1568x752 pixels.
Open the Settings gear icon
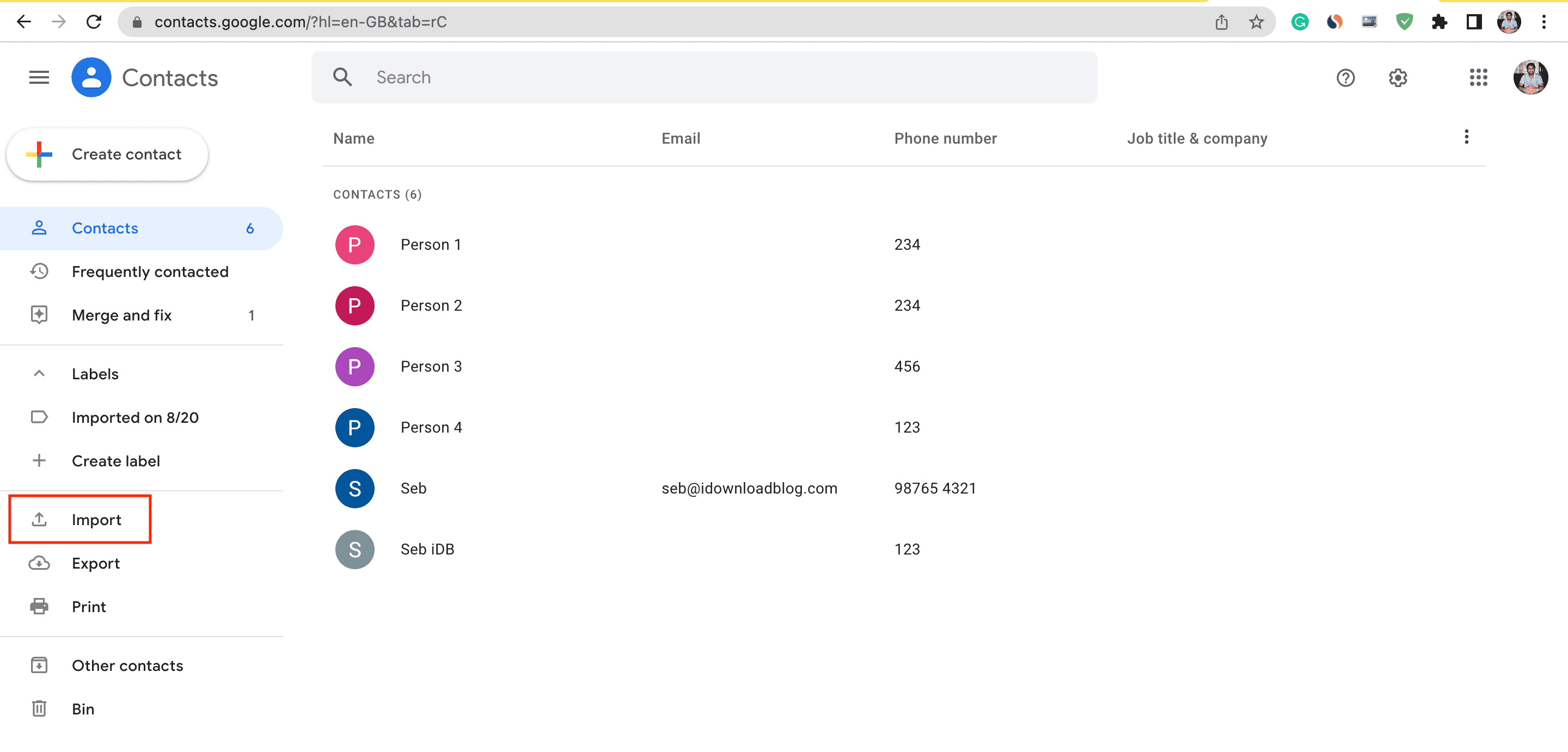point(1398,77)
